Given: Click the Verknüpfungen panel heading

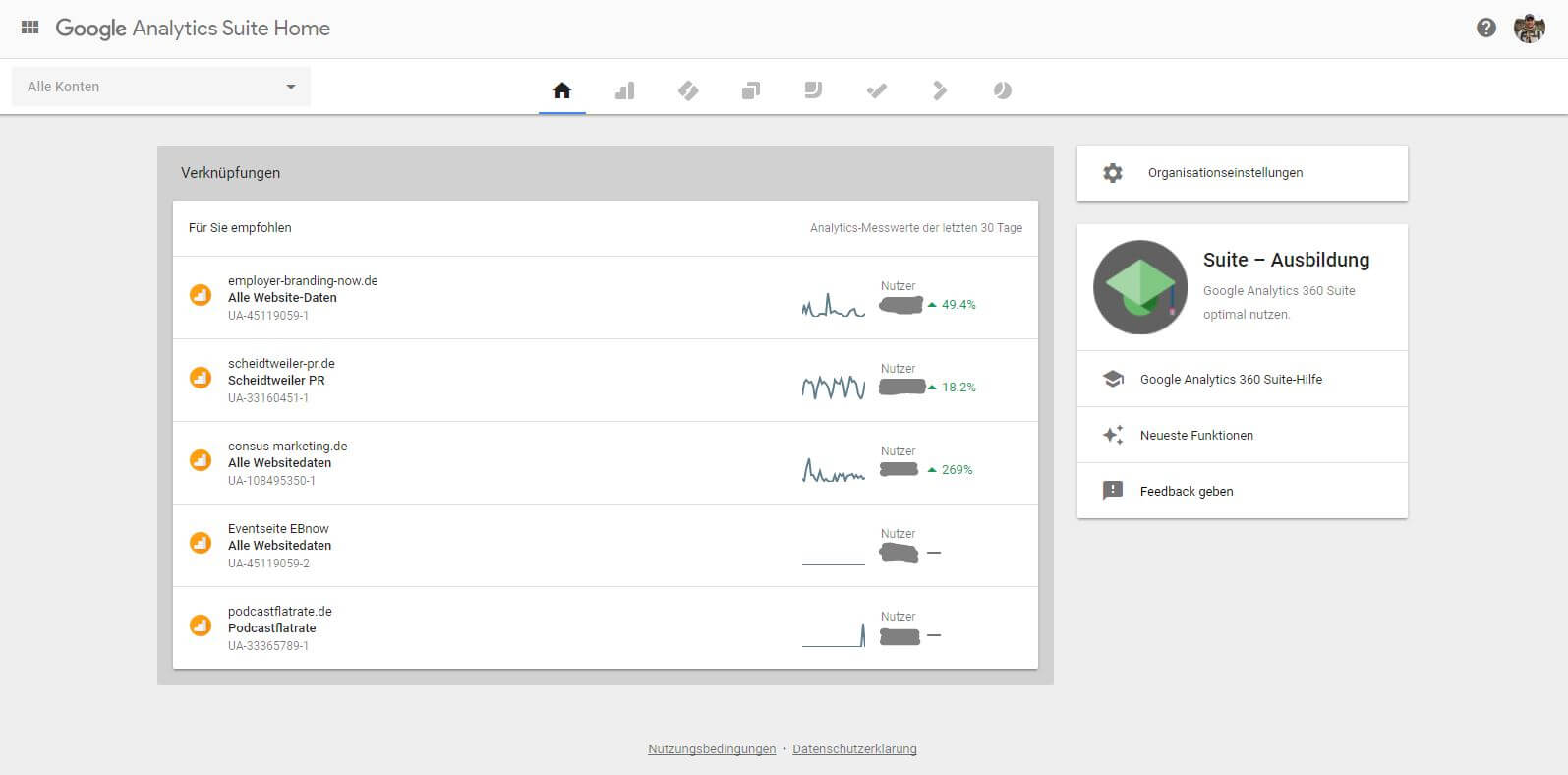Looking at the screenshot, I should (x=231, y=173).
